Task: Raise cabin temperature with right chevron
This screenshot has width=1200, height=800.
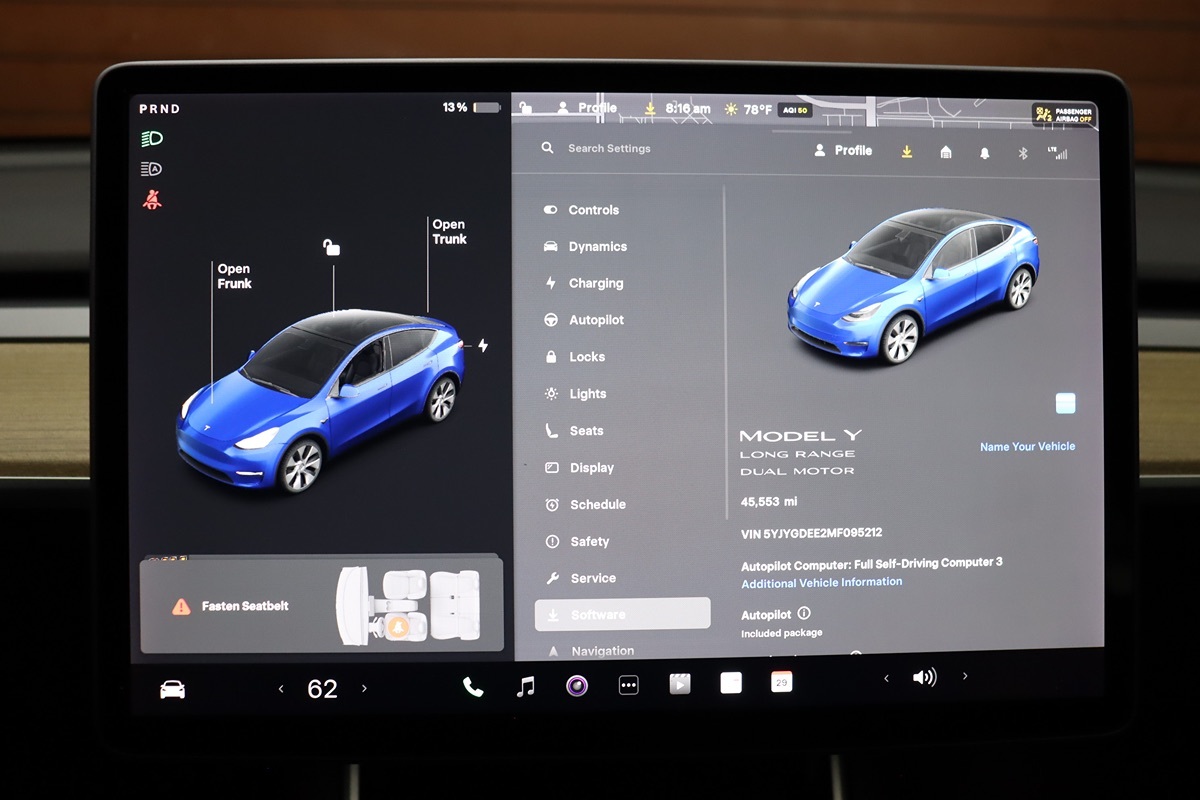Action: tap(364, 688)
